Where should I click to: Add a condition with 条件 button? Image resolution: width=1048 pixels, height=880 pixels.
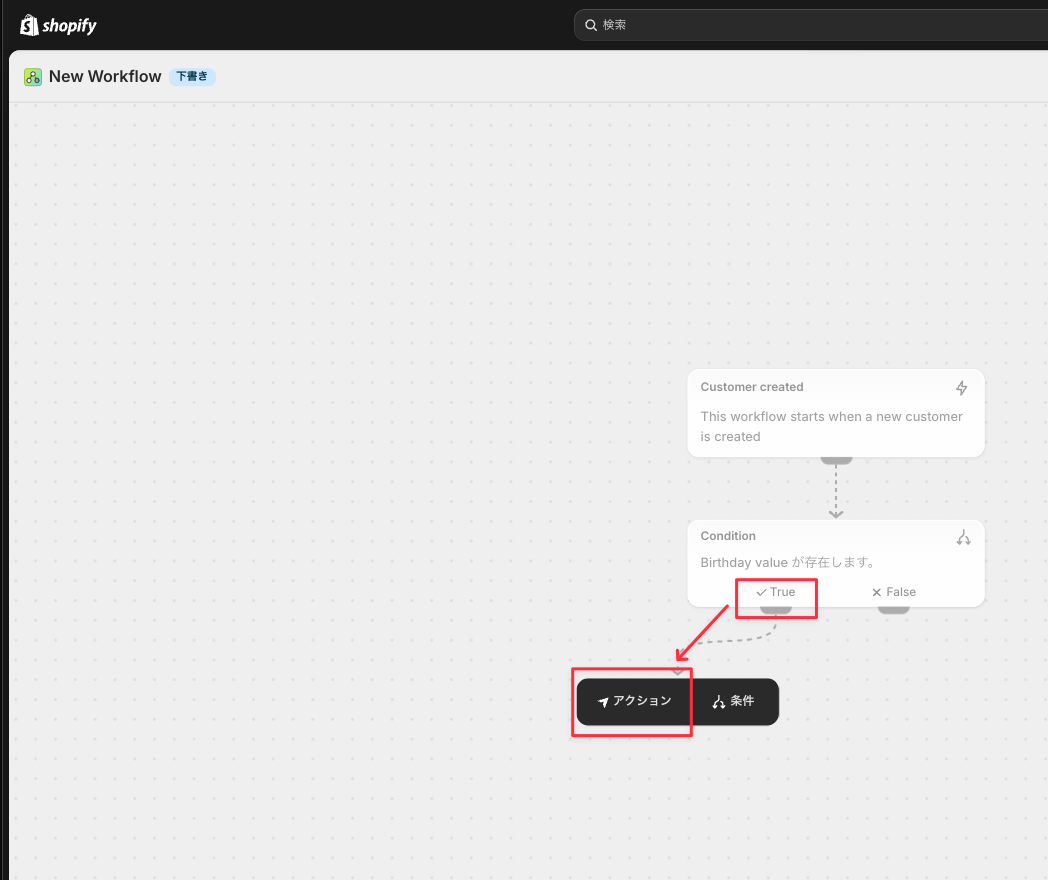point(735,702)
